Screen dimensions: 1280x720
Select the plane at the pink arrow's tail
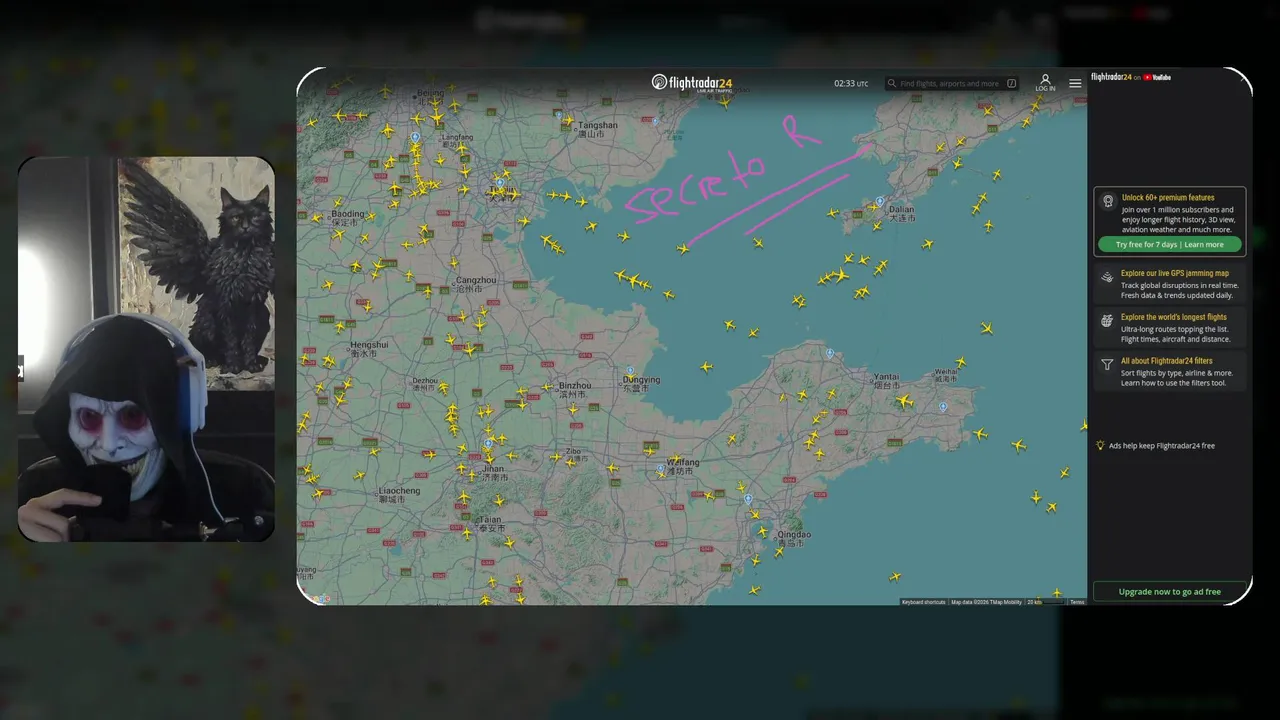point(683,249)
